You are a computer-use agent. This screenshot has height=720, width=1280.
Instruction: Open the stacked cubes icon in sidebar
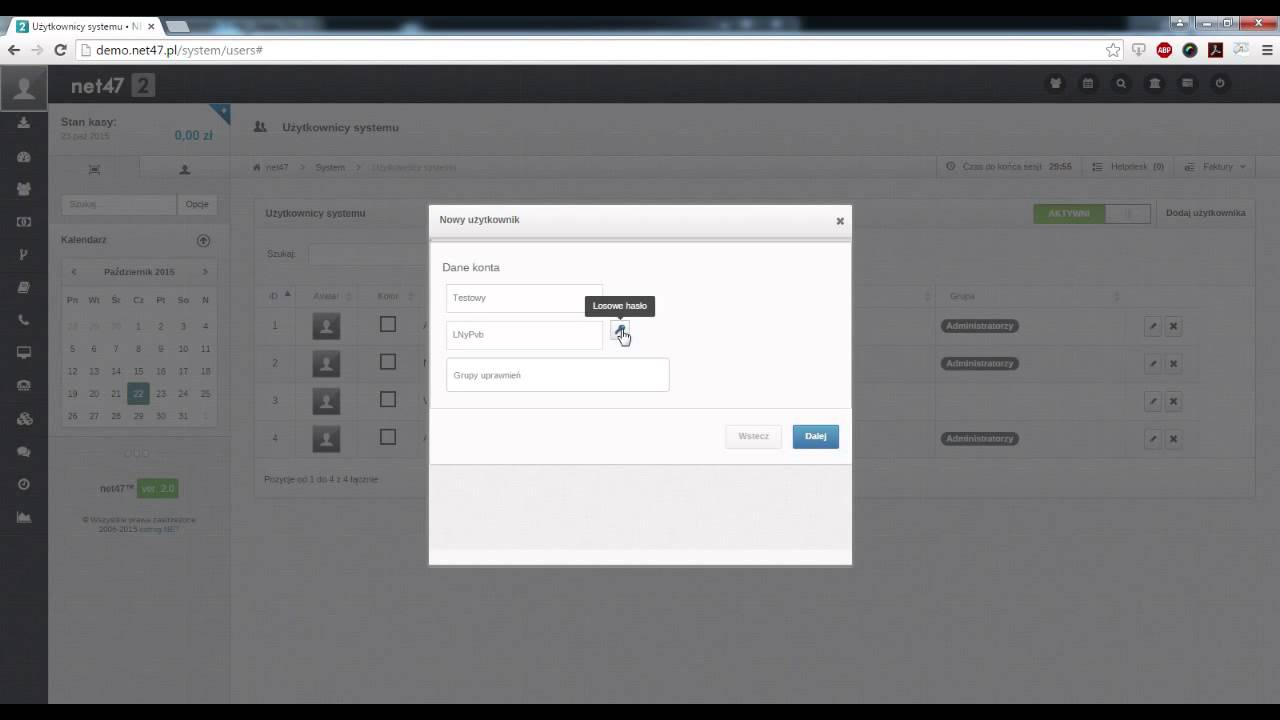coord(24,419)
